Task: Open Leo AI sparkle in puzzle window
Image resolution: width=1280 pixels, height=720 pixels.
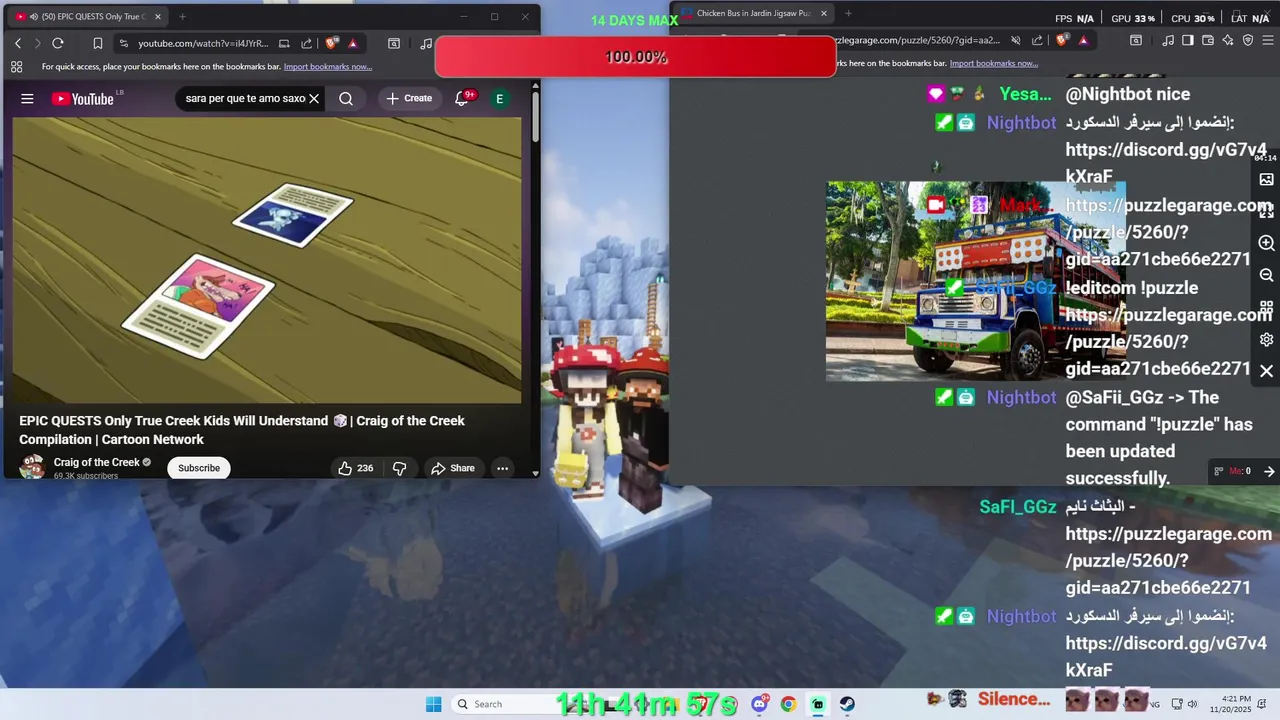Action: (x=1228, y=40)
